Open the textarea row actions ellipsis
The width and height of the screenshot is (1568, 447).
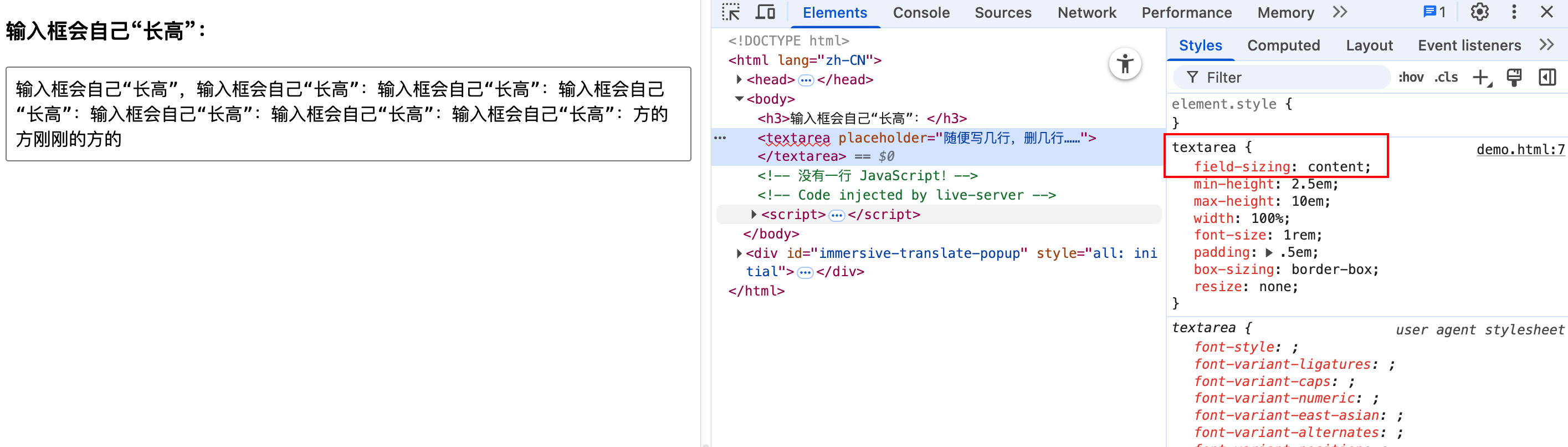[x=720, y=138]
